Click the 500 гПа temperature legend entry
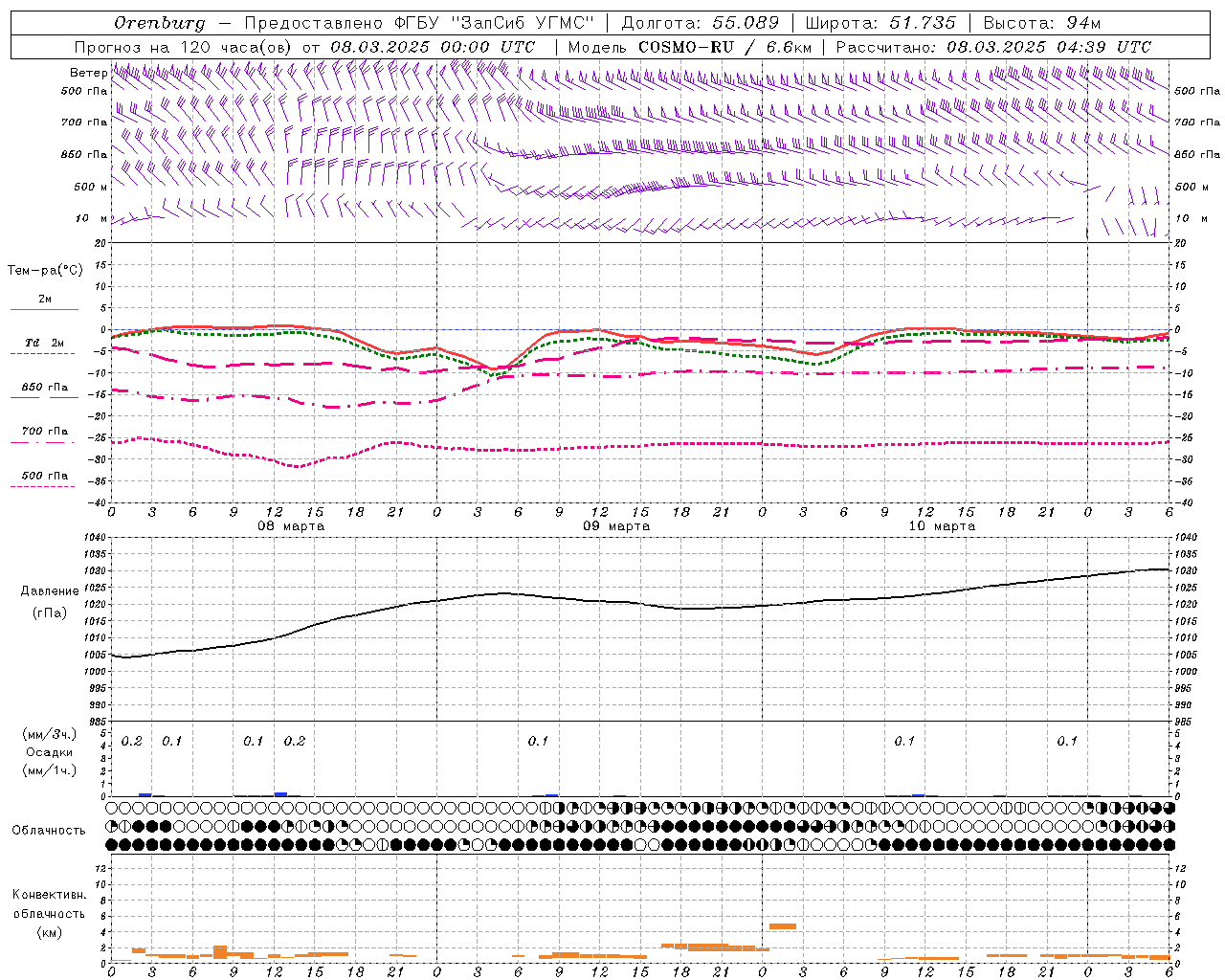 [x=45, y=475]
